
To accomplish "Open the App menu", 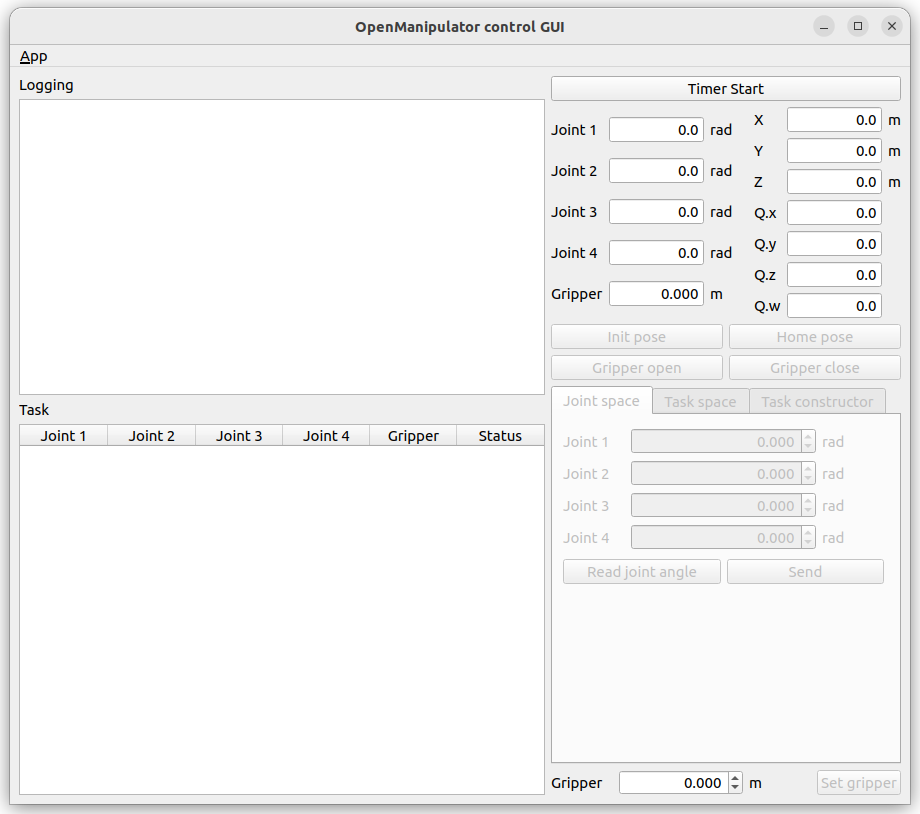I will coord(33,56).
